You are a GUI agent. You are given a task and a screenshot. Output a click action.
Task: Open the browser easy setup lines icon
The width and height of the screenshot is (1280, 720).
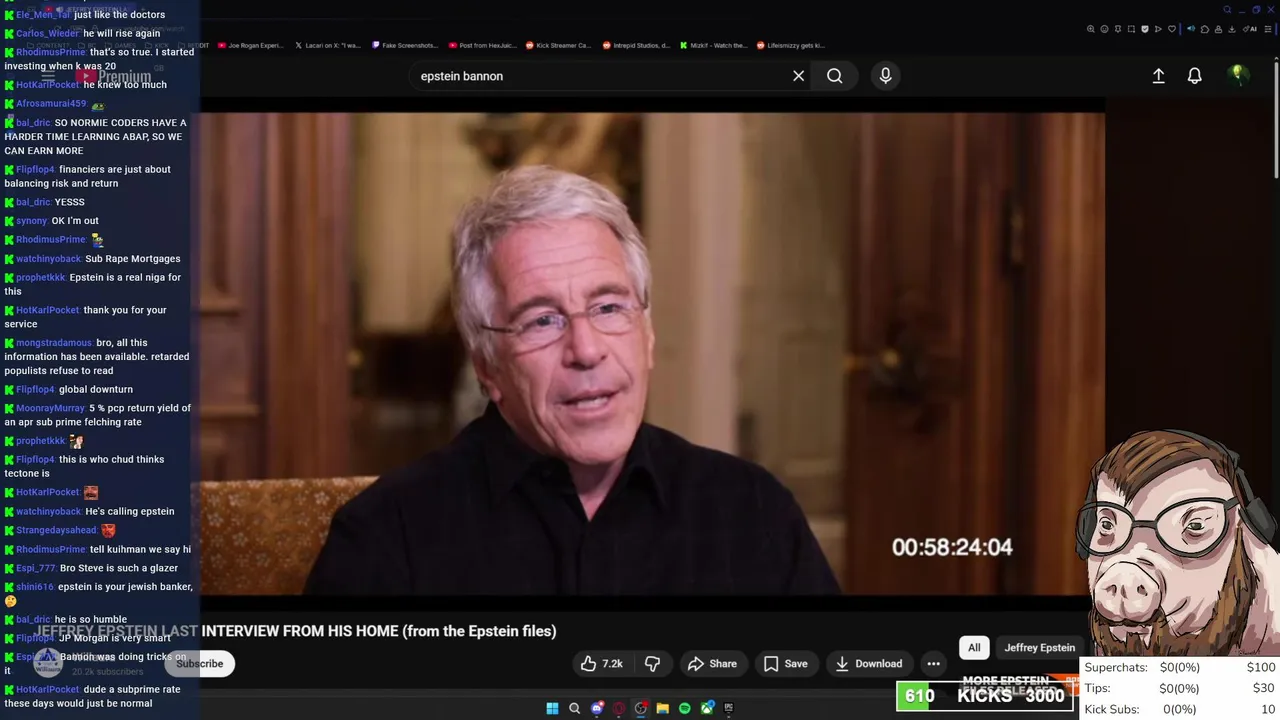point(1268,29)
